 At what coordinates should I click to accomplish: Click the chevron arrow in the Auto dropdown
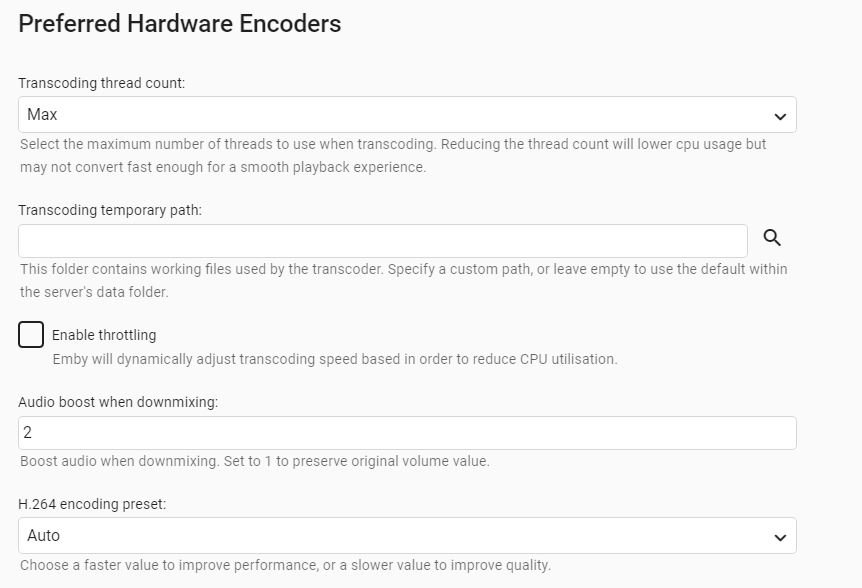(x=780, y=537)
